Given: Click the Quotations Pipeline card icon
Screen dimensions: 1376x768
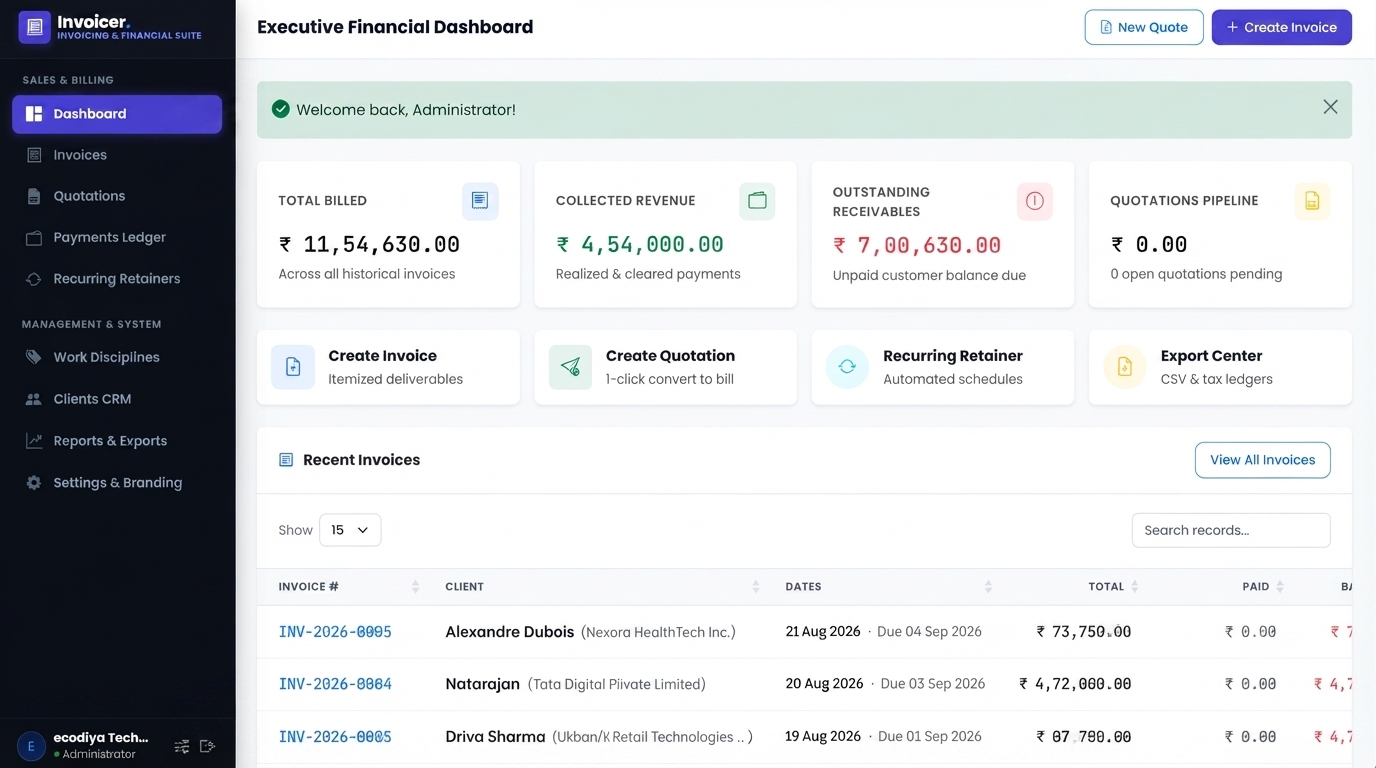Looking at the screenshot, I should click(x=1312, y=201).
